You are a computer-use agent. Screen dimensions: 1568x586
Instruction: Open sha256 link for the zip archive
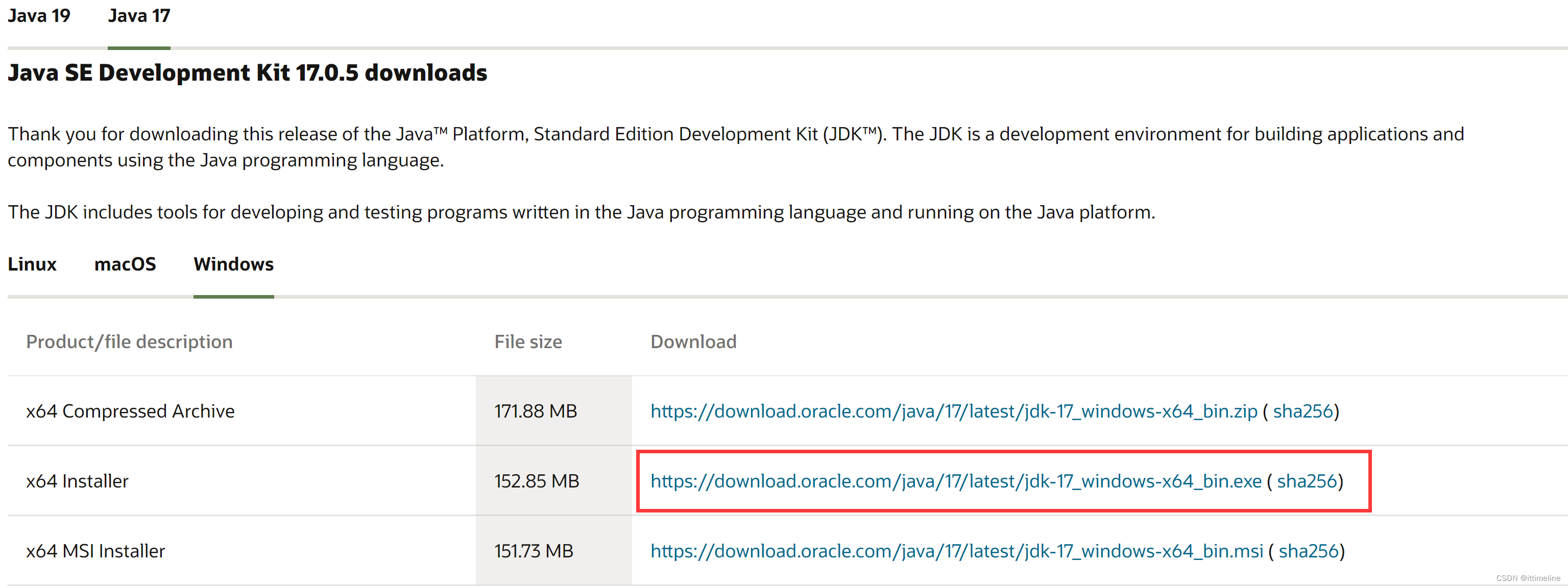point(1303,411)
